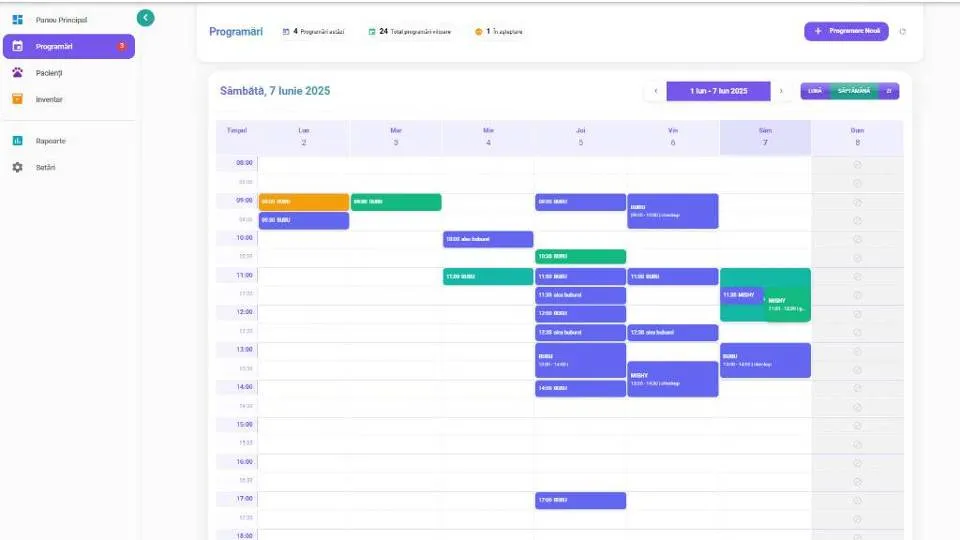Switch to the Zi view
The image size is (960, 540).
pyautogui.click(x=888, y=91)
